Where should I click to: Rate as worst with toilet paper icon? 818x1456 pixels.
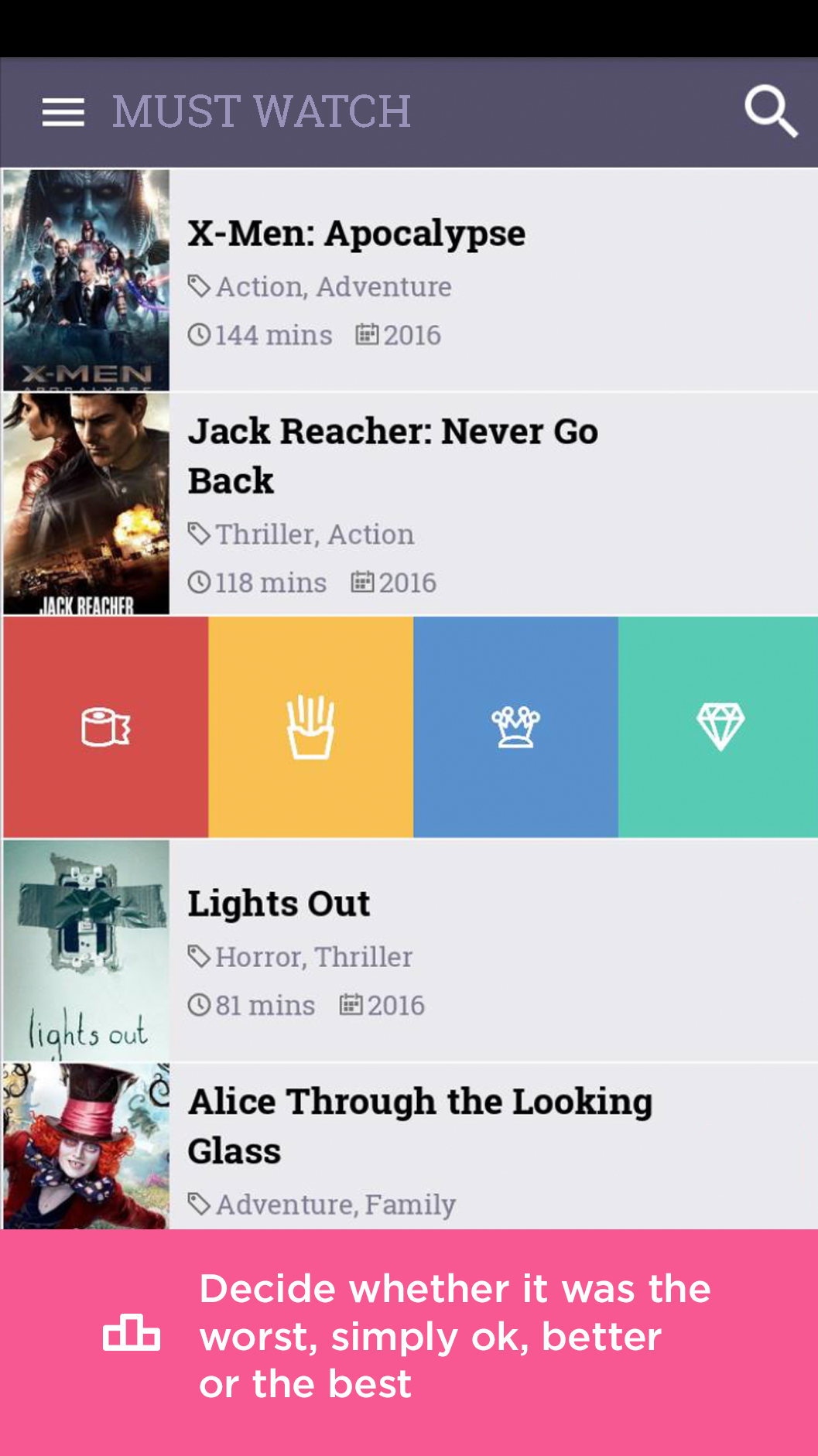point(106,726)
